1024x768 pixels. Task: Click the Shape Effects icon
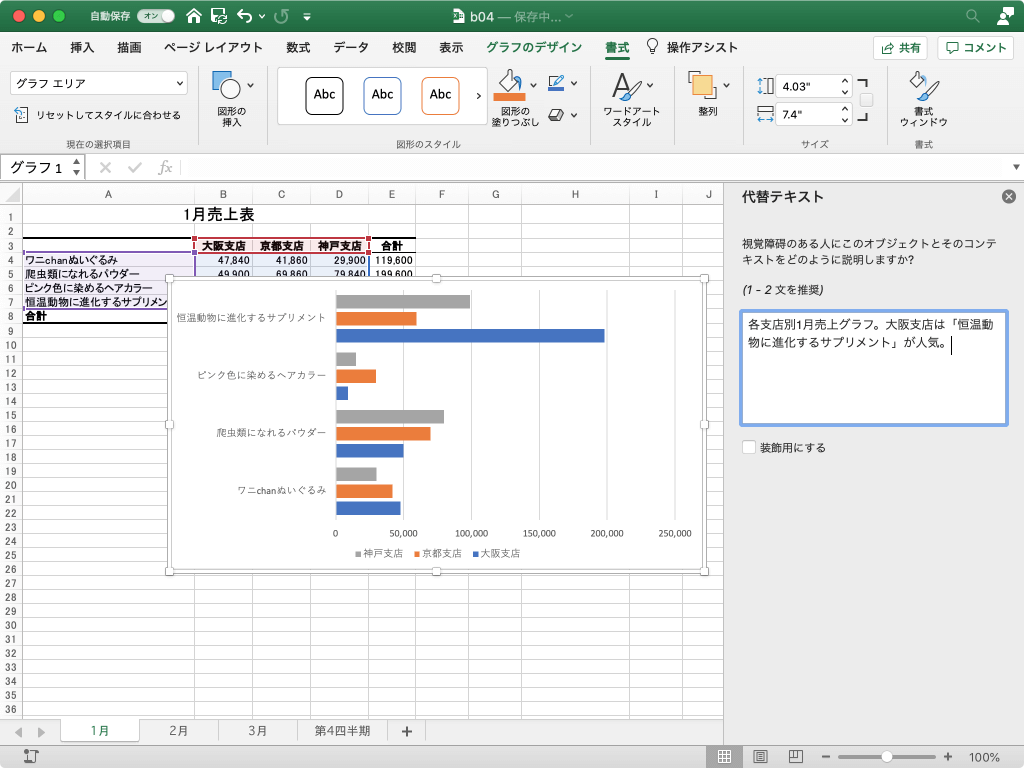[556, 115]
